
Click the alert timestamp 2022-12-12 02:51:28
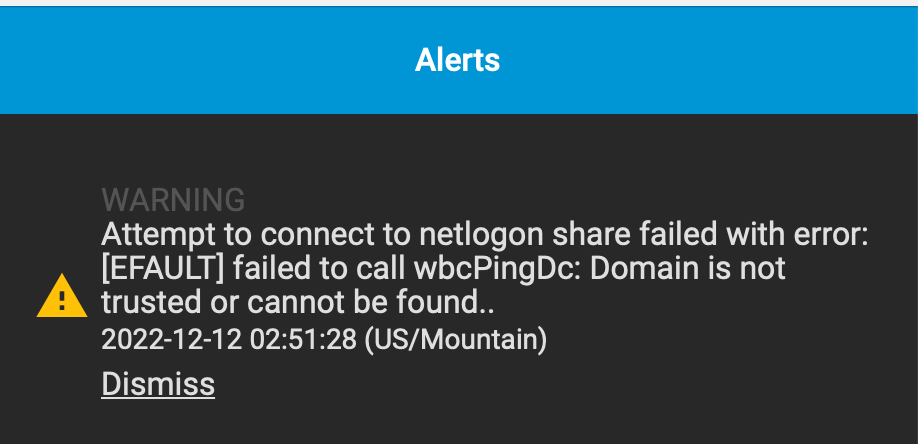click(229, 339)
